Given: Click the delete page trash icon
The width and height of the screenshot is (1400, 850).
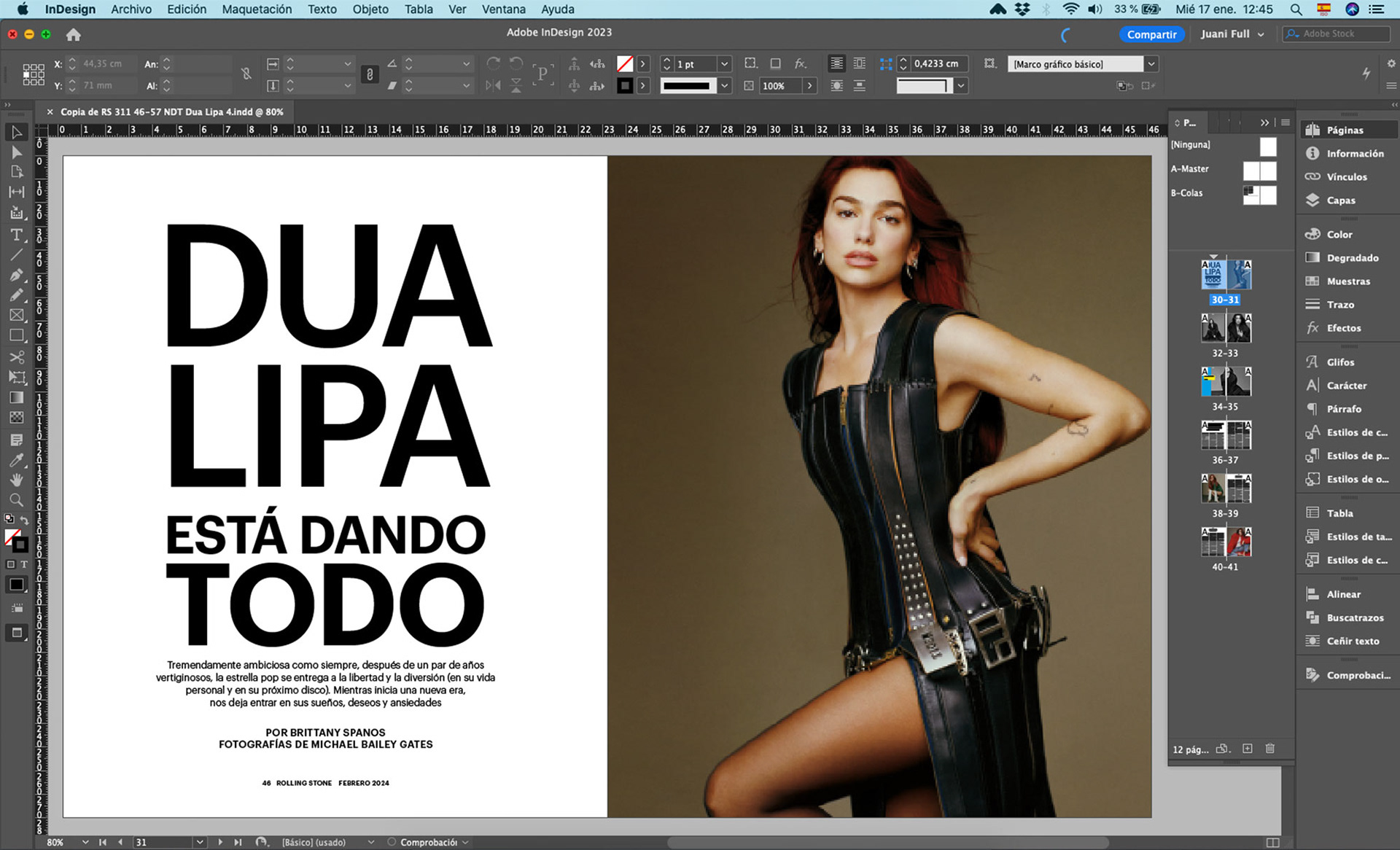Looking at the screenshot, I should (x=1269, y=749).
